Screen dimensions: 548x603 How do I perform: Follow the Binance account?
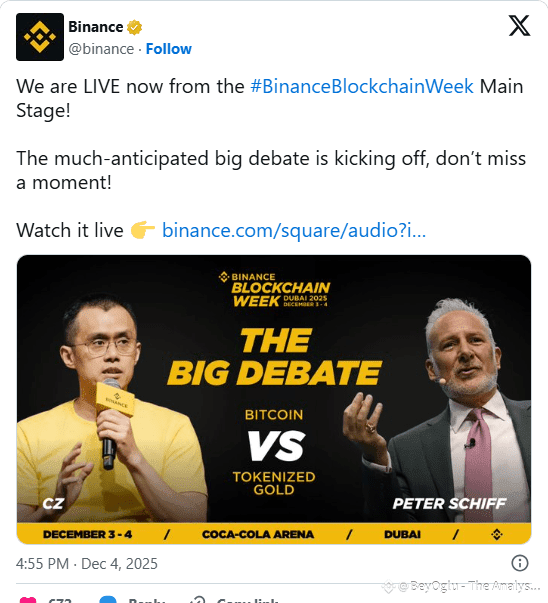tap(168, 49)
